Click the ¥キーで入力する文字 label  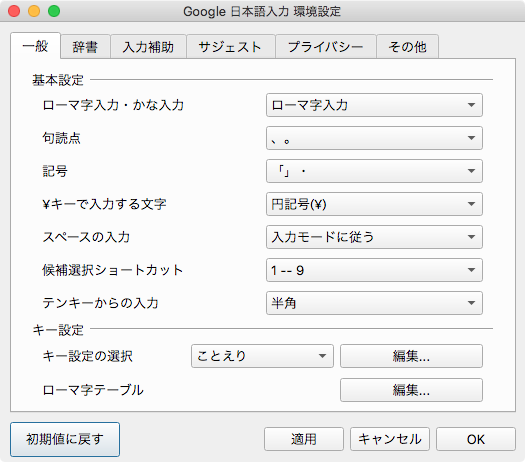point(104,204)
